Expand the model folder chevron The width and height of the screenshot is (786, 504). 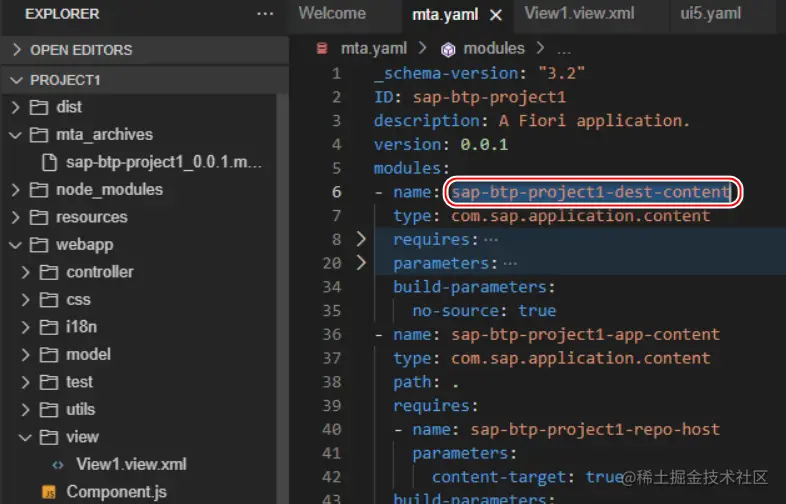coord(26,355)
